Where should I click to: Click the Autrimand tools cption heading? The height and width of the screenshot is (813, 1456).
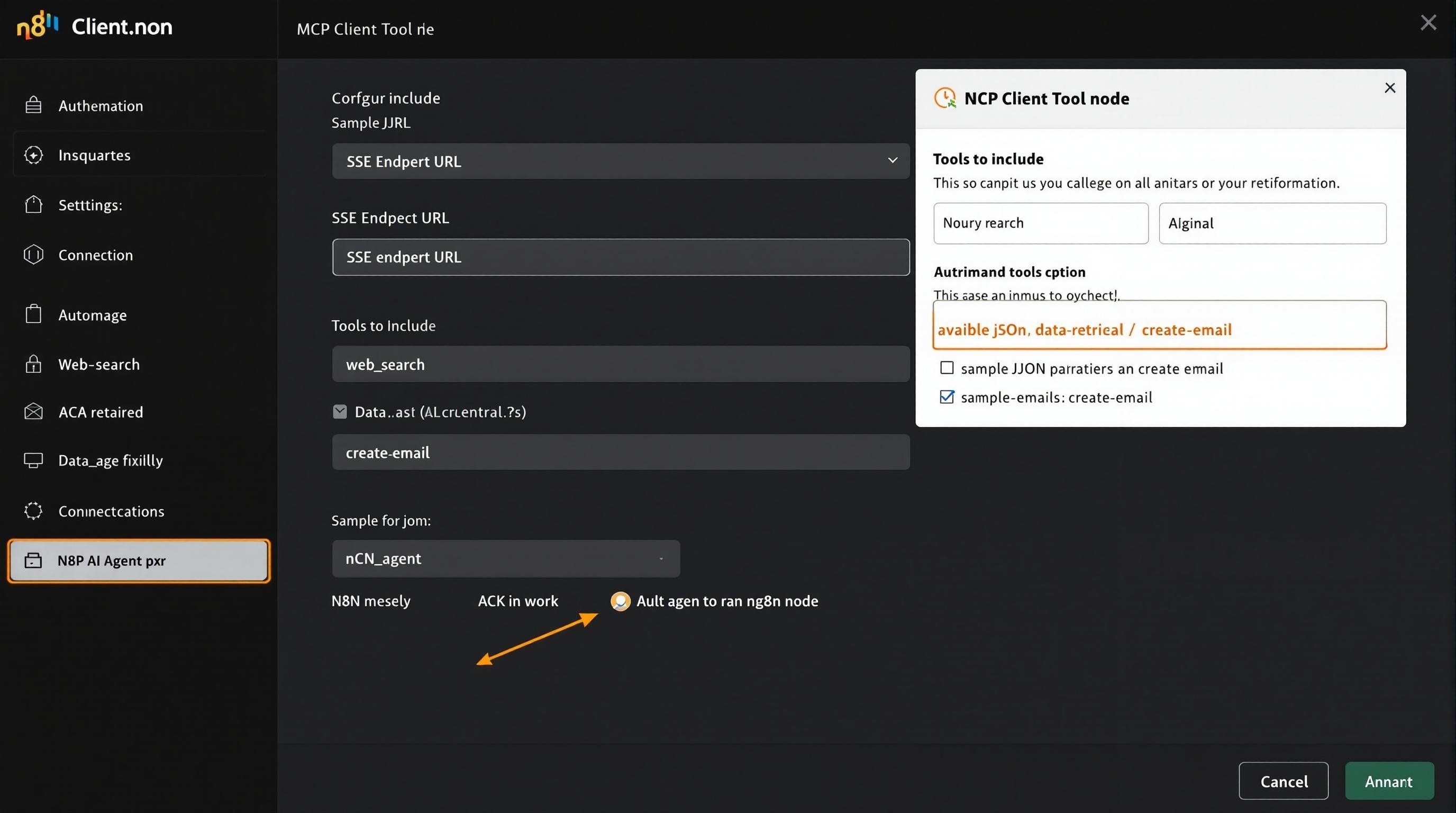click(1009, 272)
